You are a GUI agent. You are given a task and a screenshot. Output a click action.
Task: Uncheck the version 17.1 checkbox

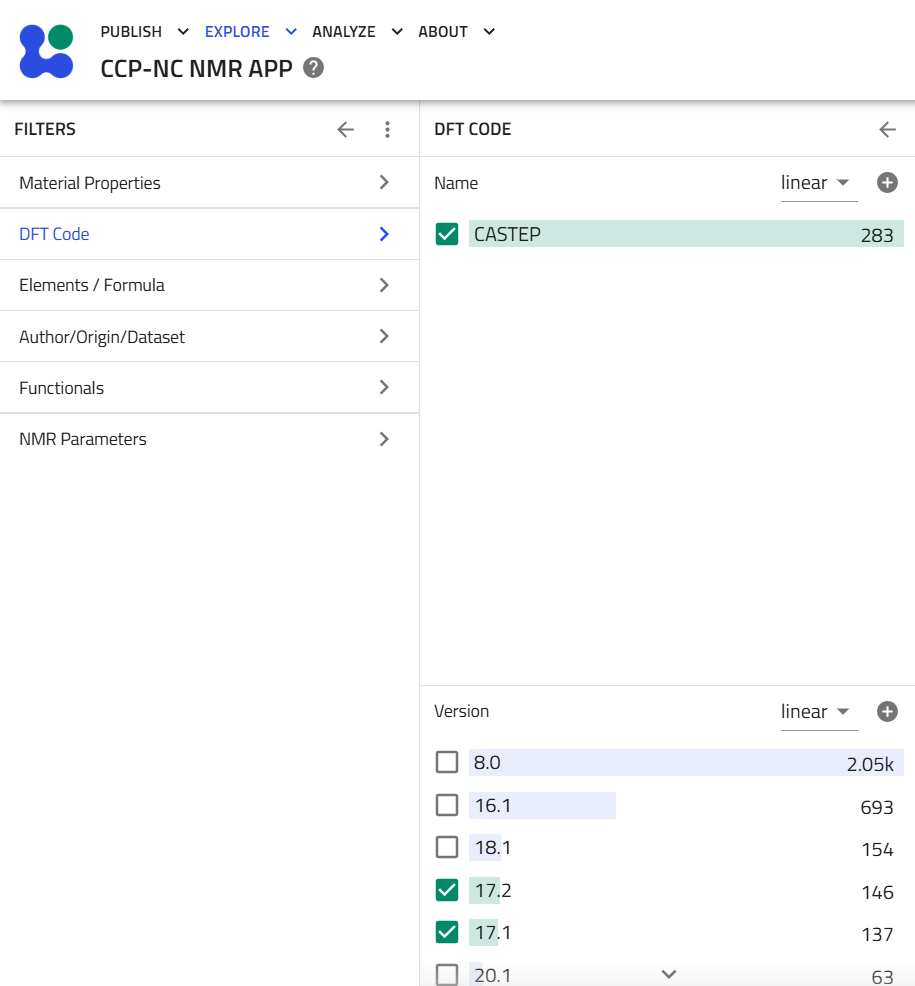click(x=447, y=932)
